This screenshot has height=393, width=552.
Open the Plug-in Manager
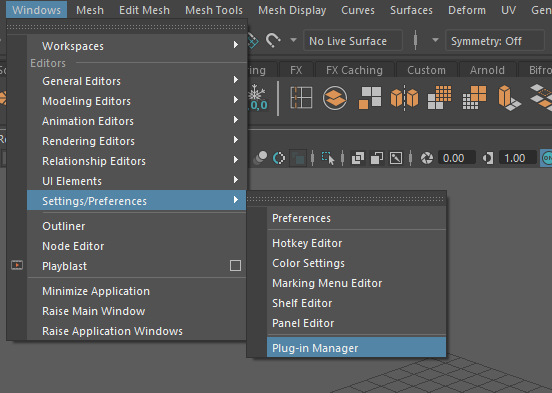point(356,348)
